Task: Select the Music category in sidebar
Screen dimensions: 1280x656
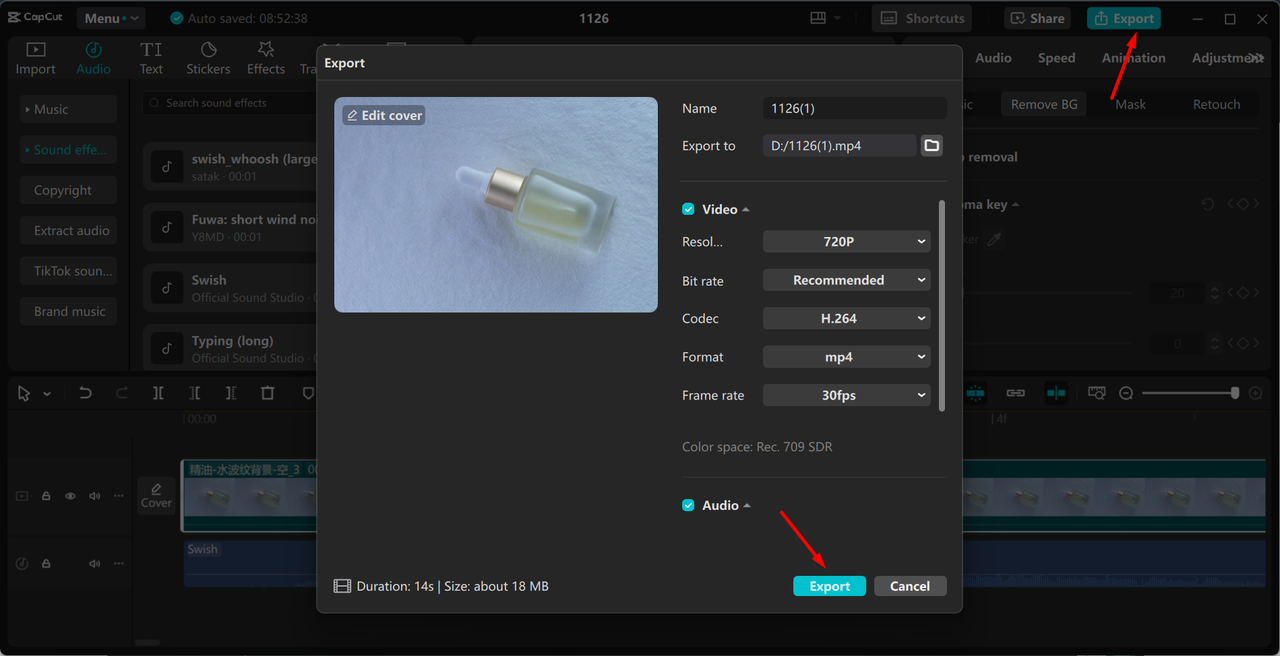Action: (x=68, y=109)
